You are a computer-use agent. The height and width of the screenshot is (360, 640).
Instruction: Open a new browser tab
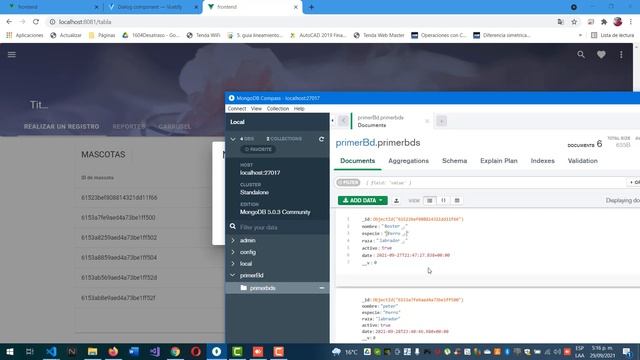tap(311, 7)
